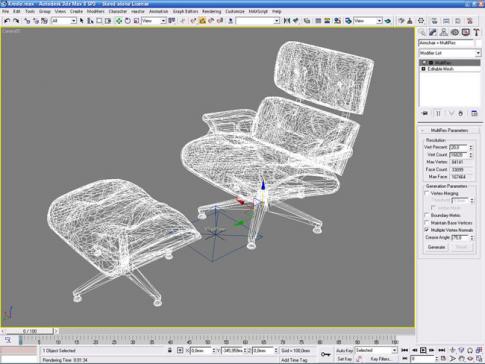This screenshot has width=485, height=364.
Task: Click the Crease Angle spinner arrows
Action: pyautogui.click(x=472, y=238)
